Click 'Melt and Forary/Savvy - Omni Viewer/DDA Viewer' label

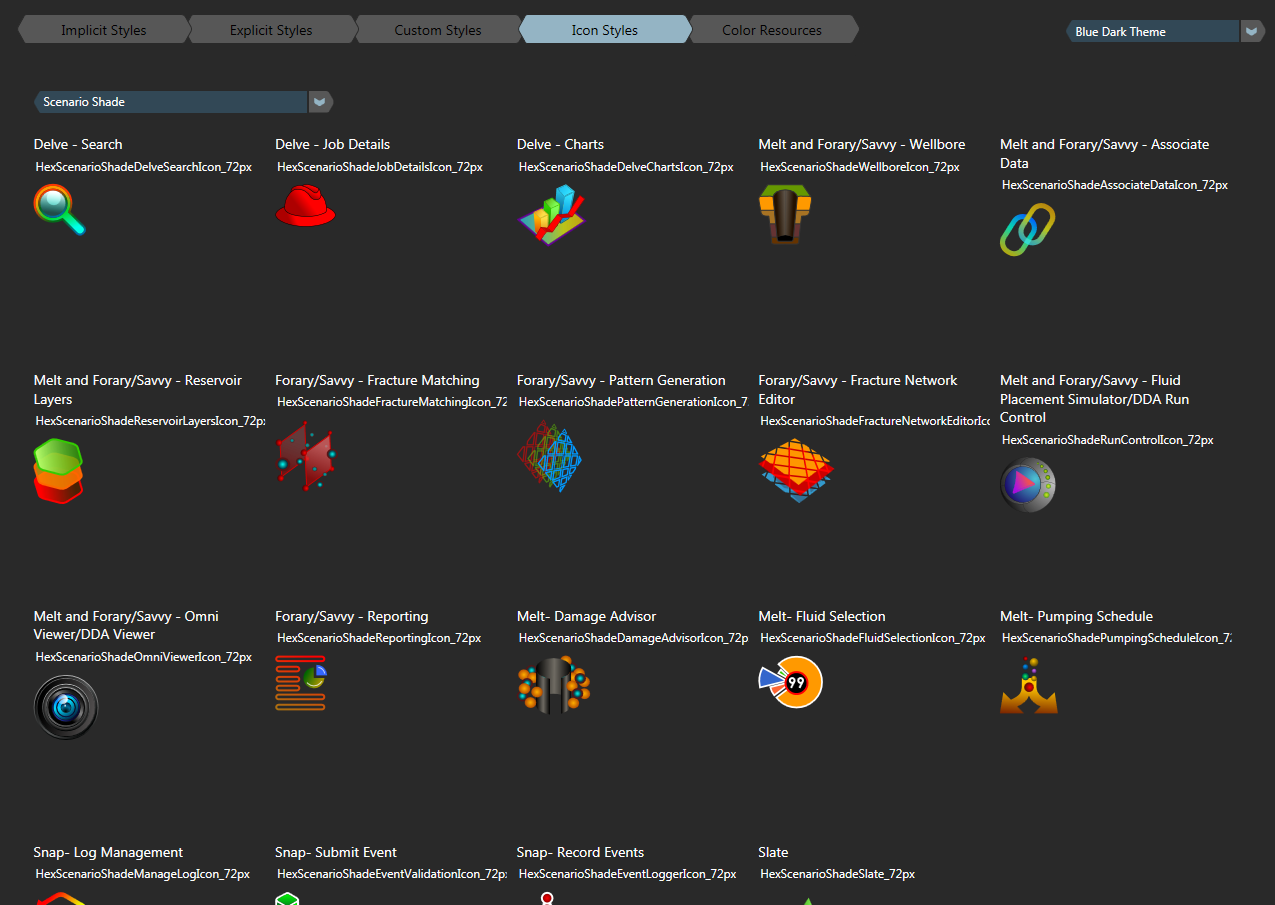click(x=126, y=625)
